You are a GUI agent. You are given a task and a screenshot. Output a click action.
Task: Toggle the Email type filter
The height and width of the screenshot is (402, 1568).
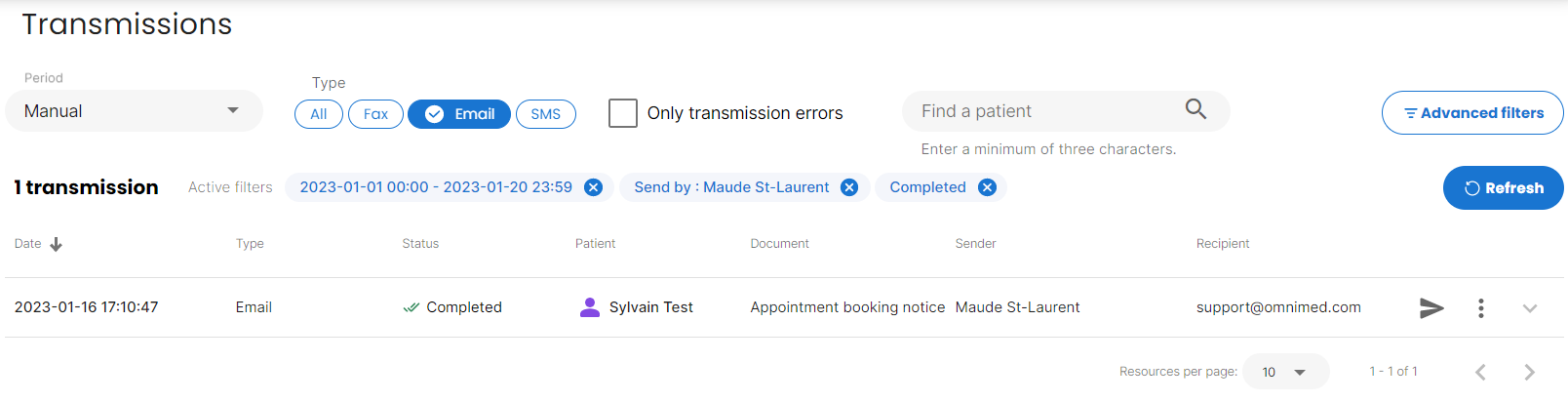[x=459, y=114]
